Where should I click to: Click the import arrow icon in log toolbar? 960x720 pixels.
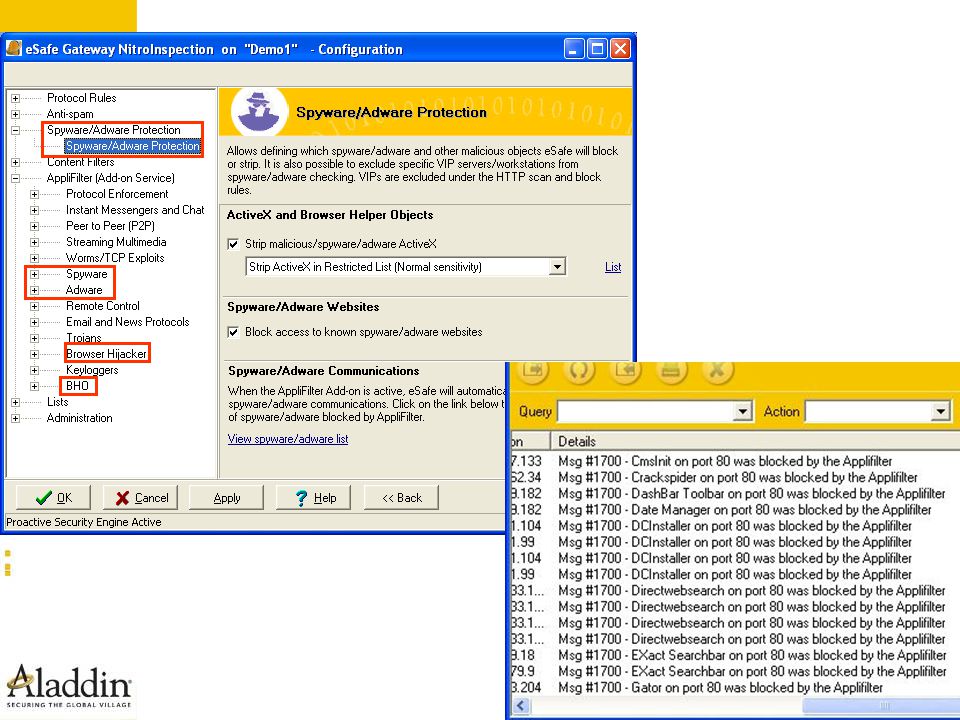[624, 370]
